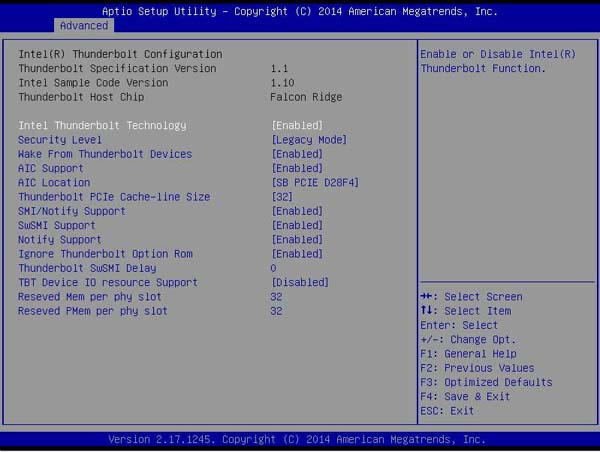
Task: Select the Notify Support option
Action: pyautogui.click(x=60, y=240)
